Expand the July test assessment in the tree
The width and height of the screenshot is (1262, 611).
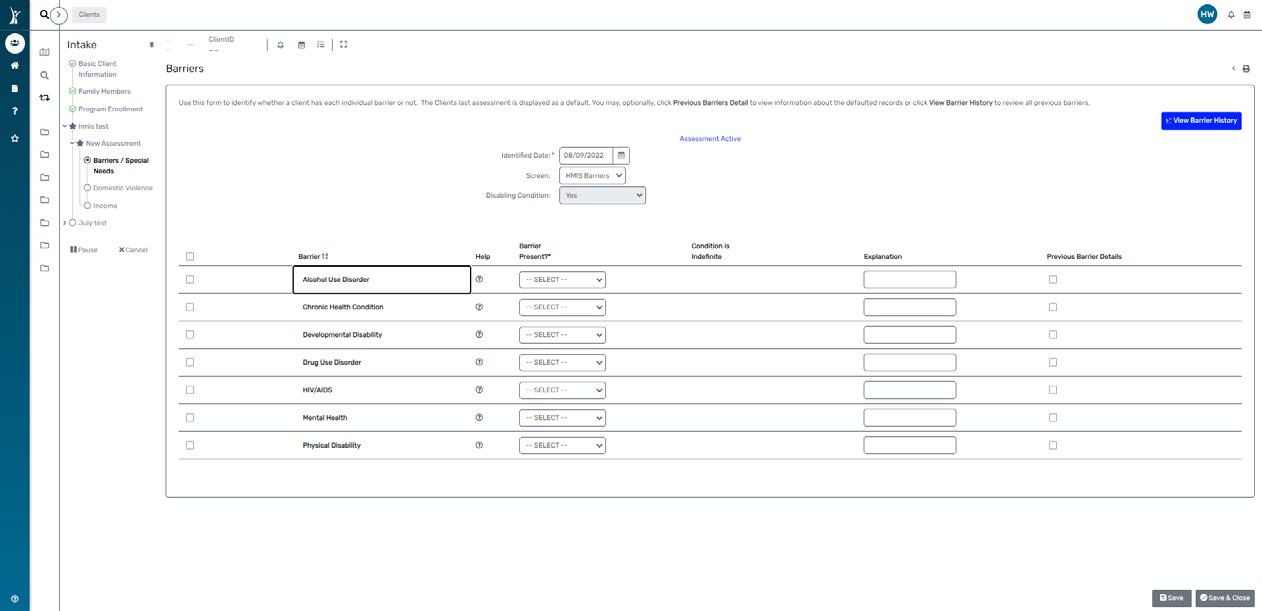point(63,222)
